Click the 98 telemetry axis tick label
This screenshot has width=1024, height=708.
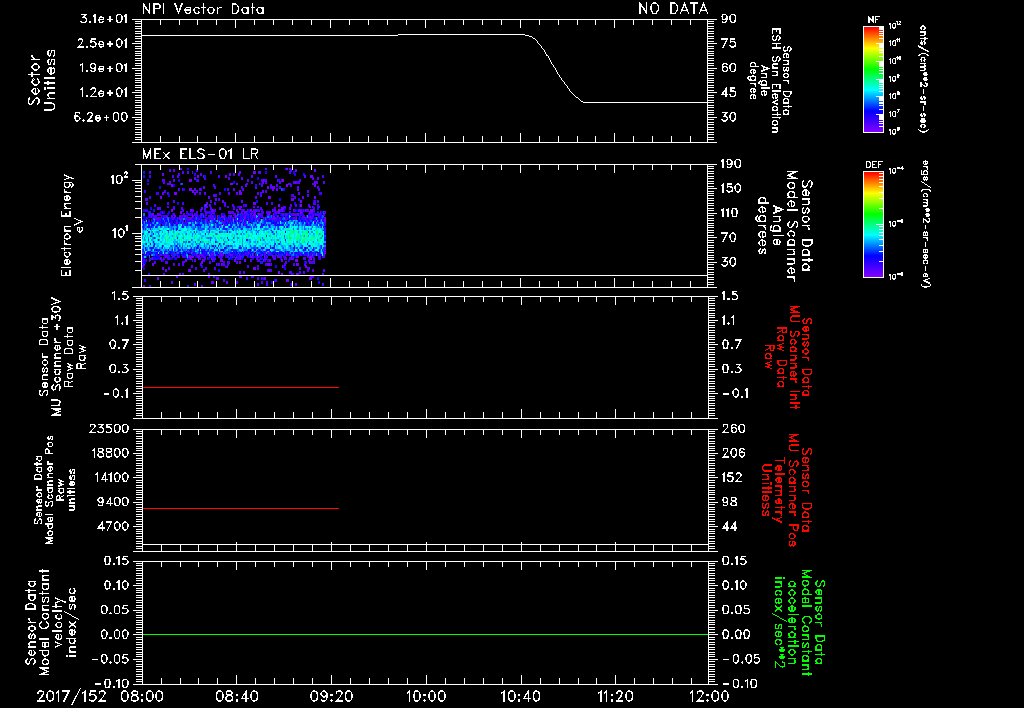729,502
